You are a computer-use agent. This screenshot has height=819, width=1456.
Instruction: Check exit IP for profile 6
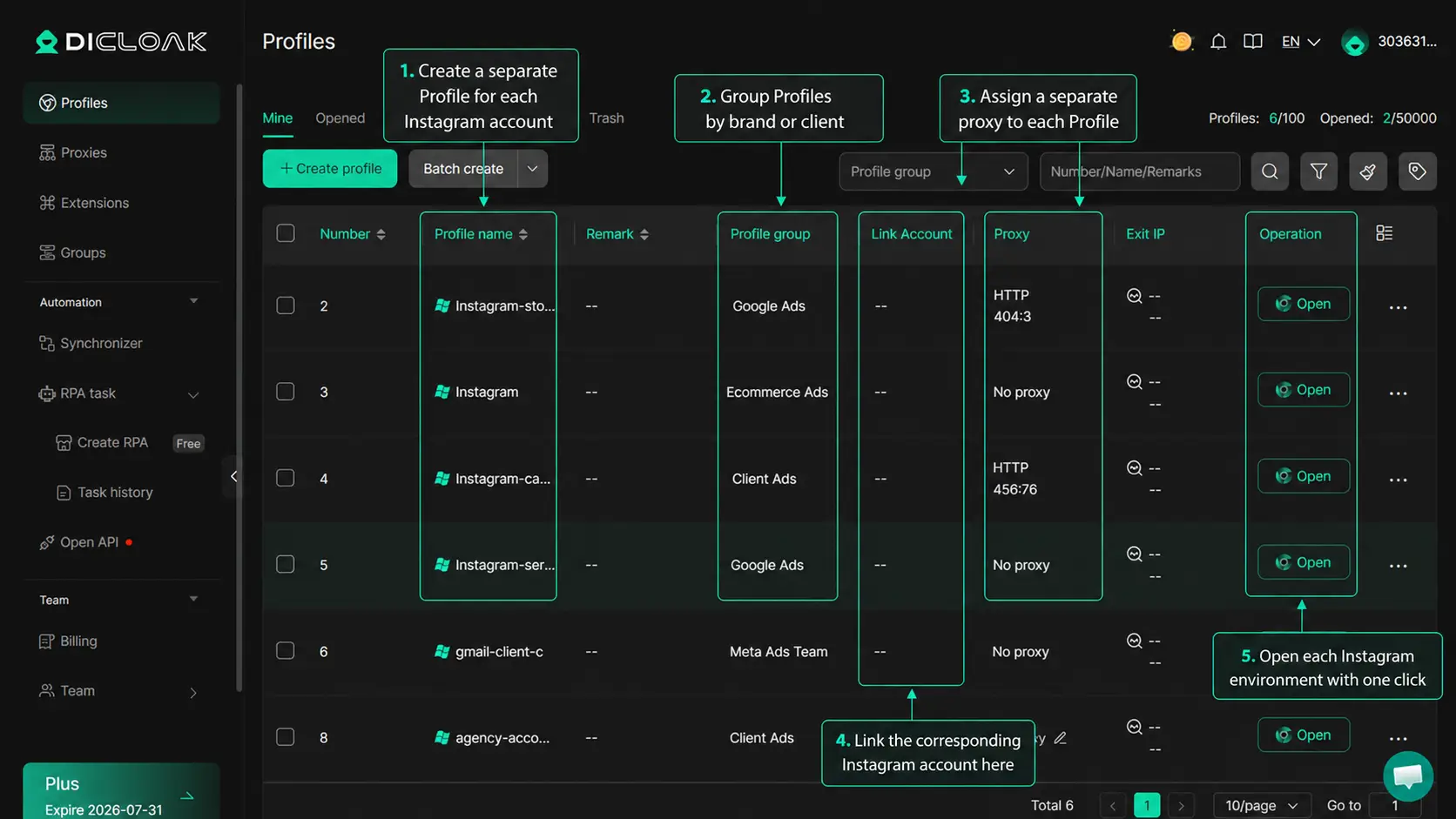(1134, 641)
